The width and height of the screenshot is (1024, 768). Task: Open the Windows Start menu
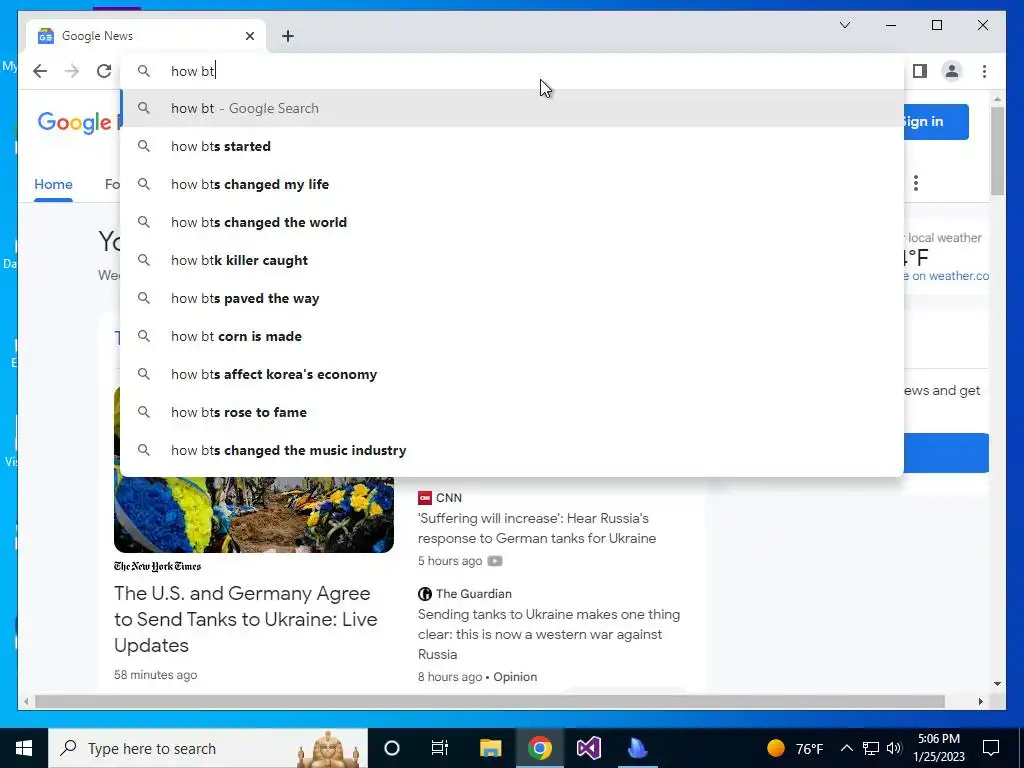click(x=24, y=748)
